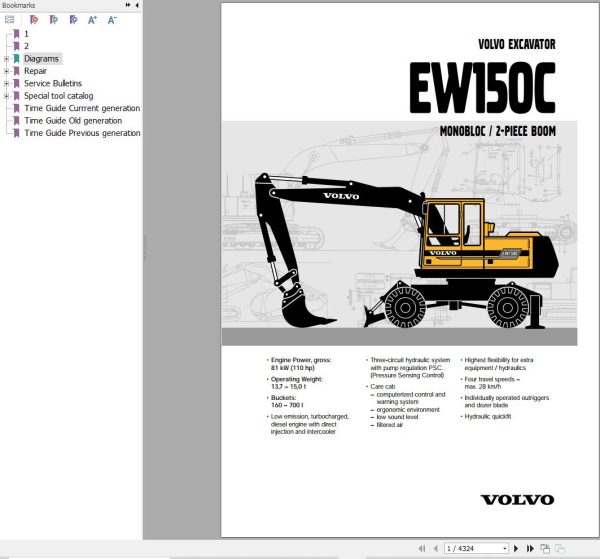Click the Operating Weight text
The image size is (600, 559).
click(297, 379)
